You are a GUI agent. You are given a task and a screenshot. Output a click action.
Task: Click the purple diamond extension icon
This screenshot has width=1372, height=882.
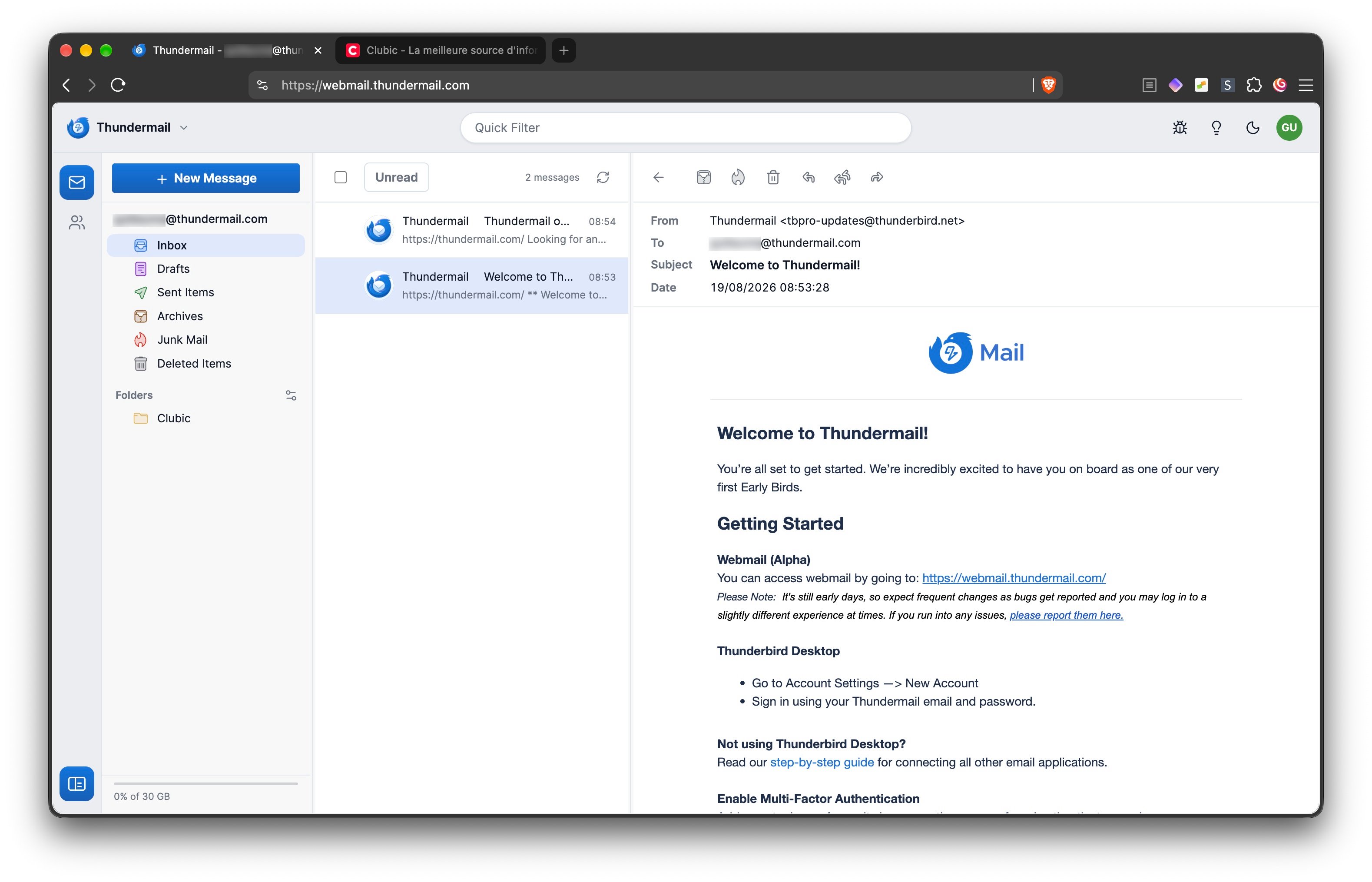pos(1175,85)
